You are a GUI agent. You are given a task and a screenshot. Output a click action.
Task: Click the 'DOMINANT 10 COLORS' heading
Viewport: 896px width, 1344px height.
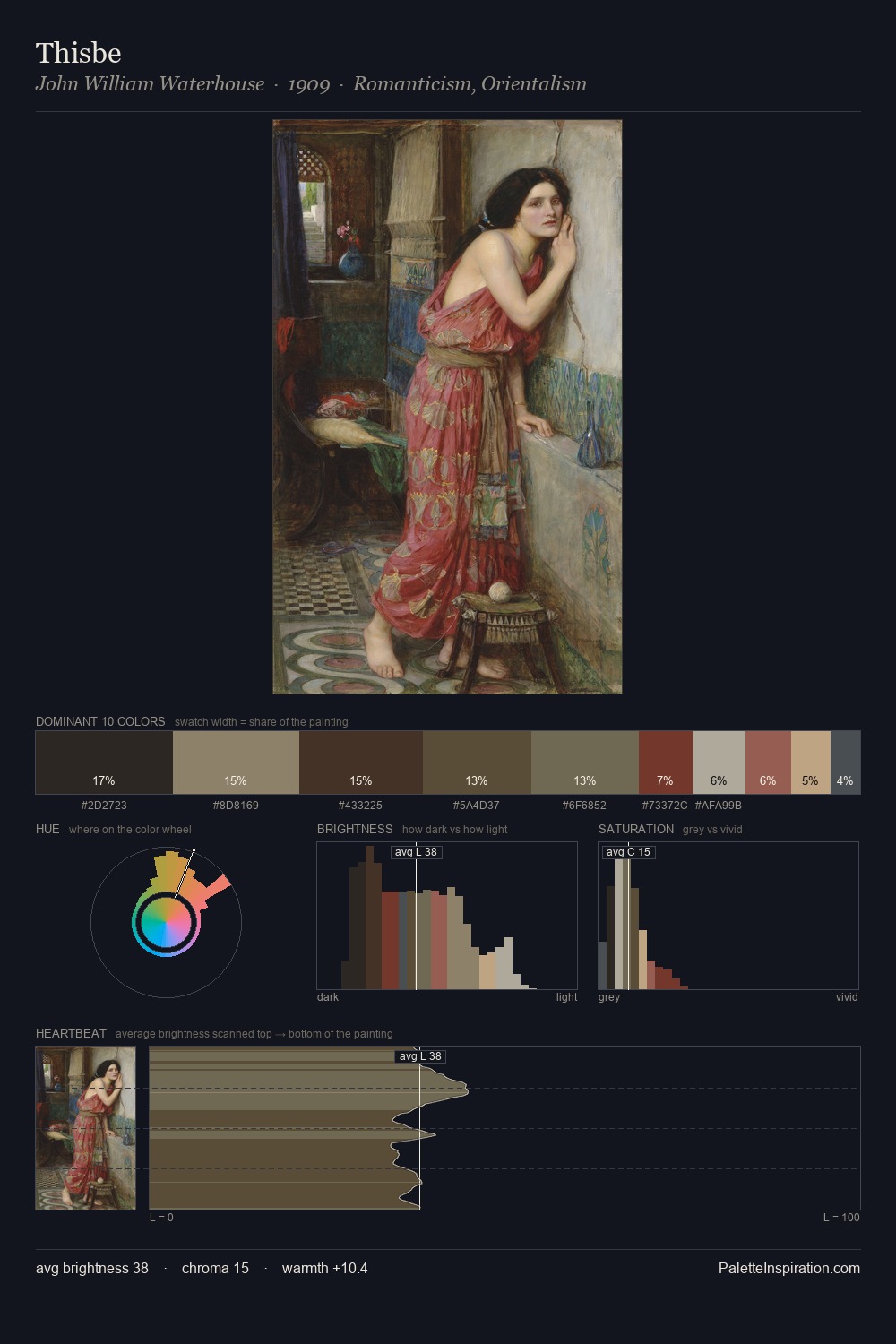point(100,721)
